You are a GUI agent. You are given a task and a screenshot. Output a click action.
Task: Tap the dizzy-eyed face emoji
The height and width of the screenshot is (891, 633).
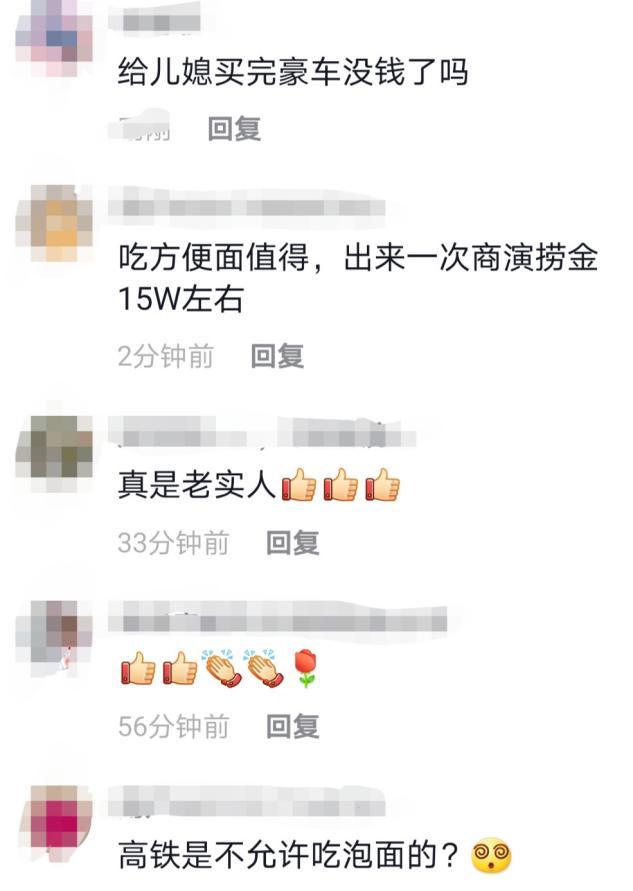click(492, 855)
